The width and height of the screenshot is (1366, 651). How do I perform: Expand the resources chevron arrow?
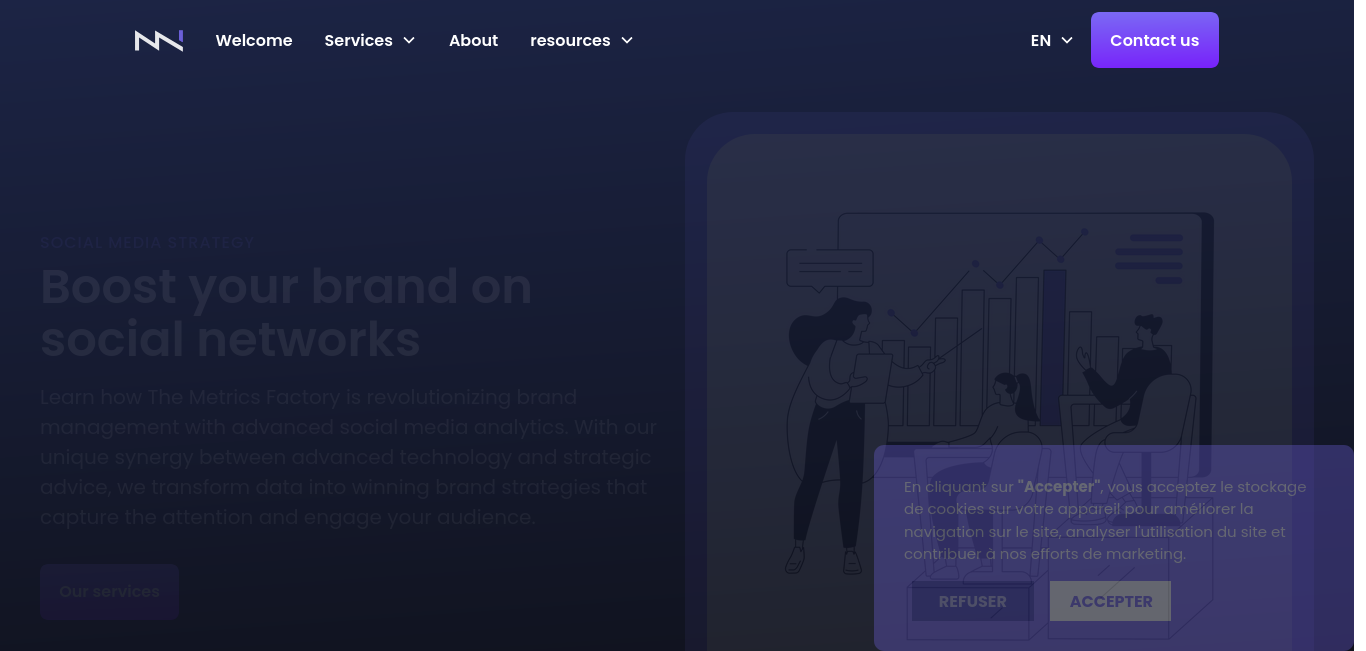(x=626, y=40)
